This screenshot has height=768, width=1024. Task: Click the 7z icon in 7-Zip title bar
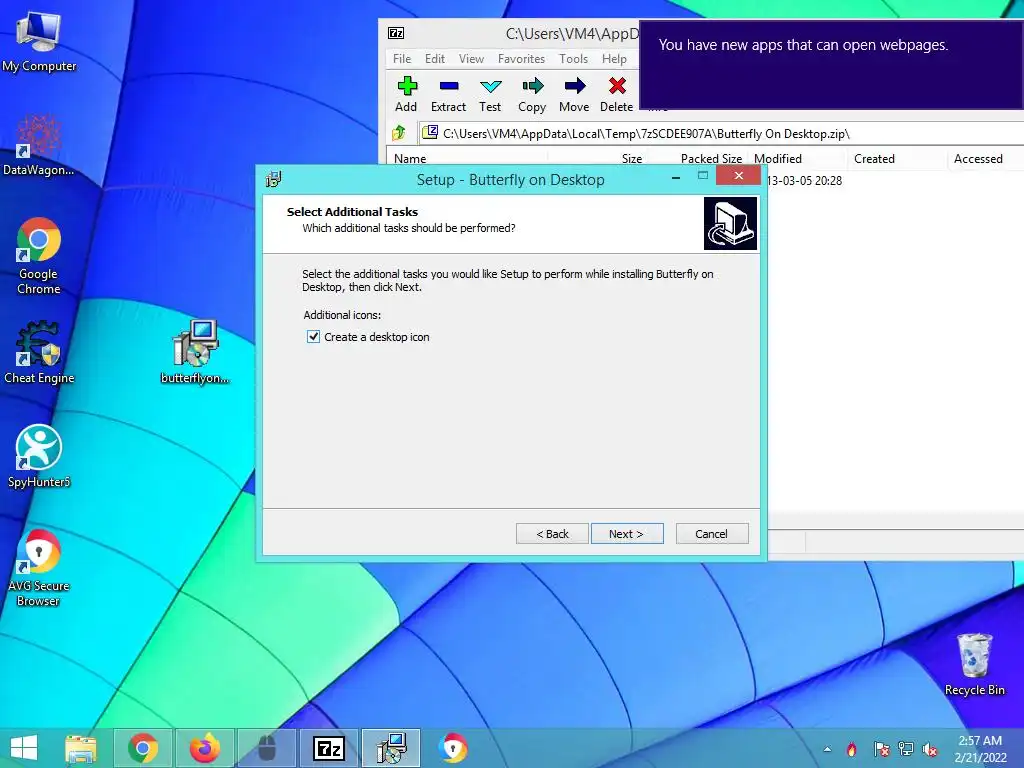[396, 33]
